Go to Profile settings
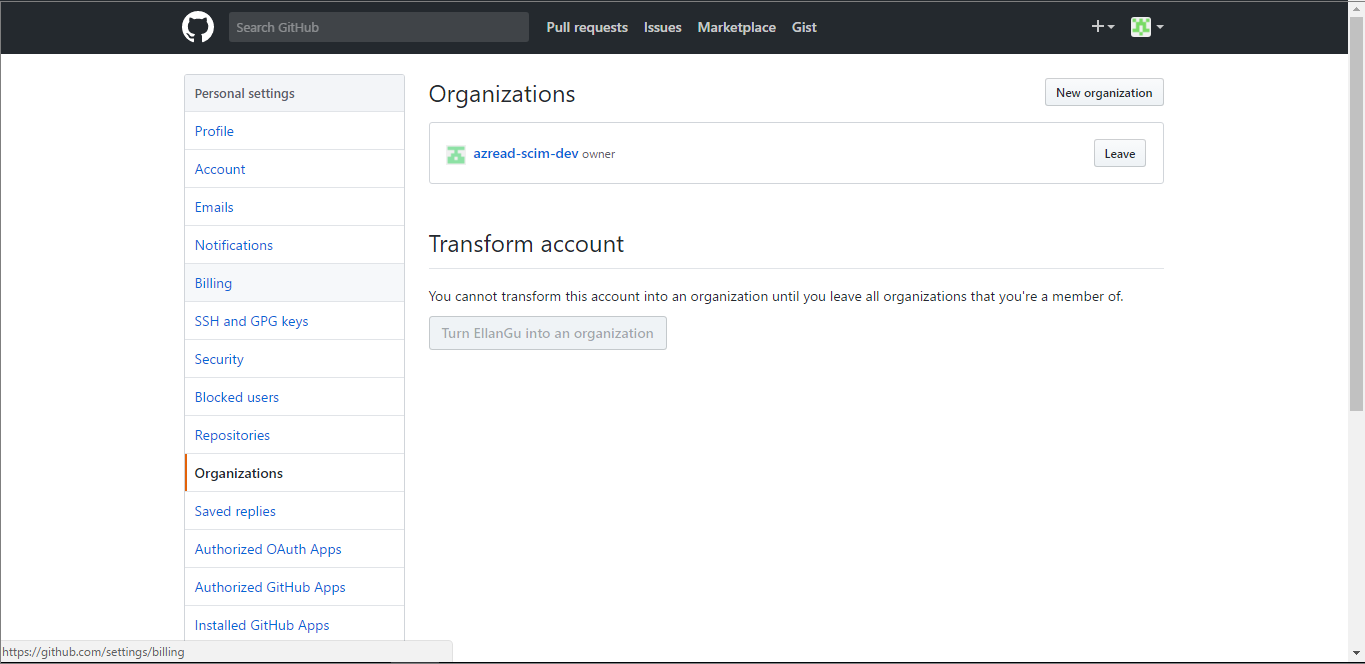Viewport: 1365px width, 664px height. pyautogui.click(x=214, y=131)
